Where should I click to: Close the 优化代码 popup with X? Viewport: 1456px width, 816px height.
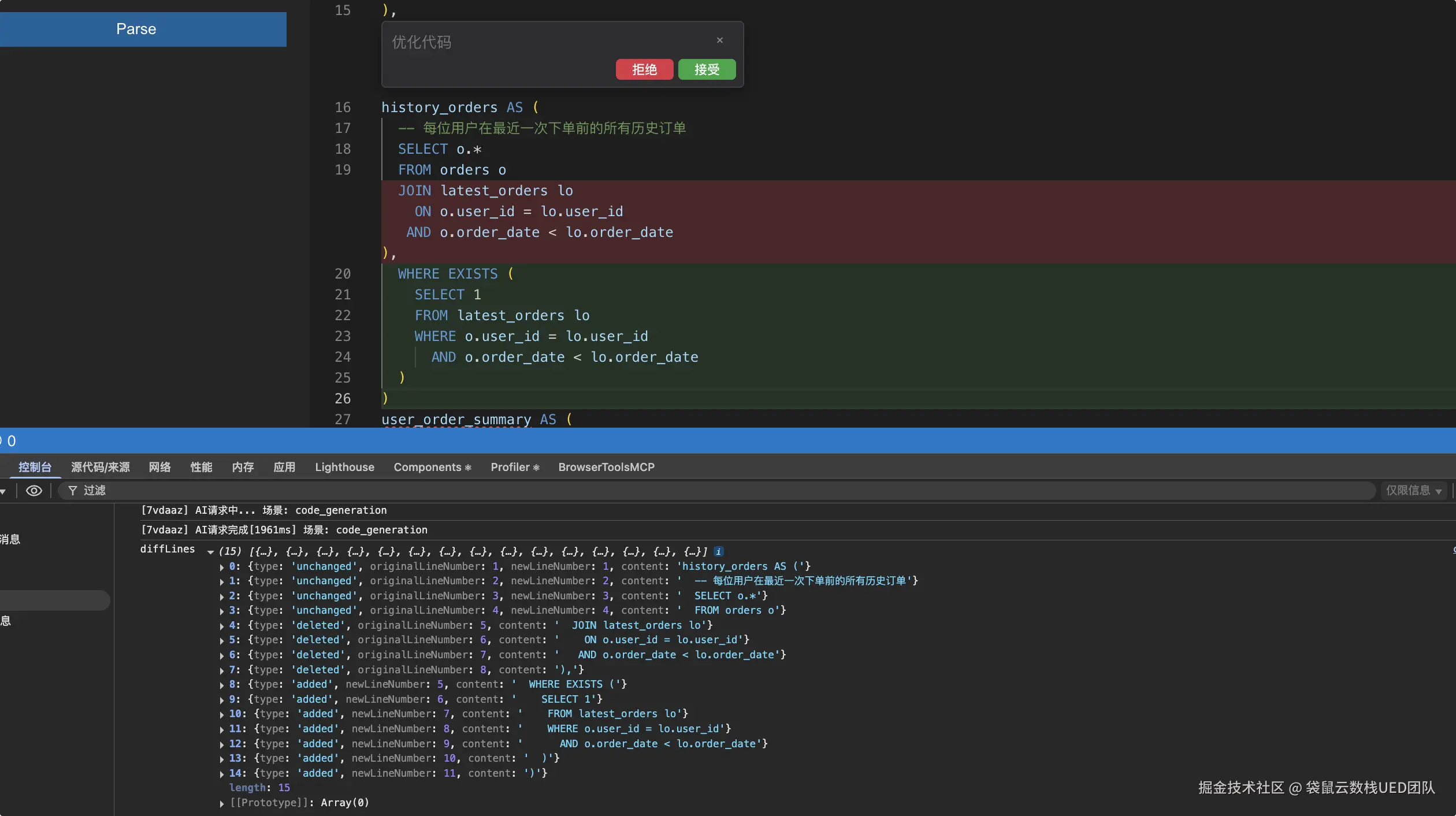[720, 40]
